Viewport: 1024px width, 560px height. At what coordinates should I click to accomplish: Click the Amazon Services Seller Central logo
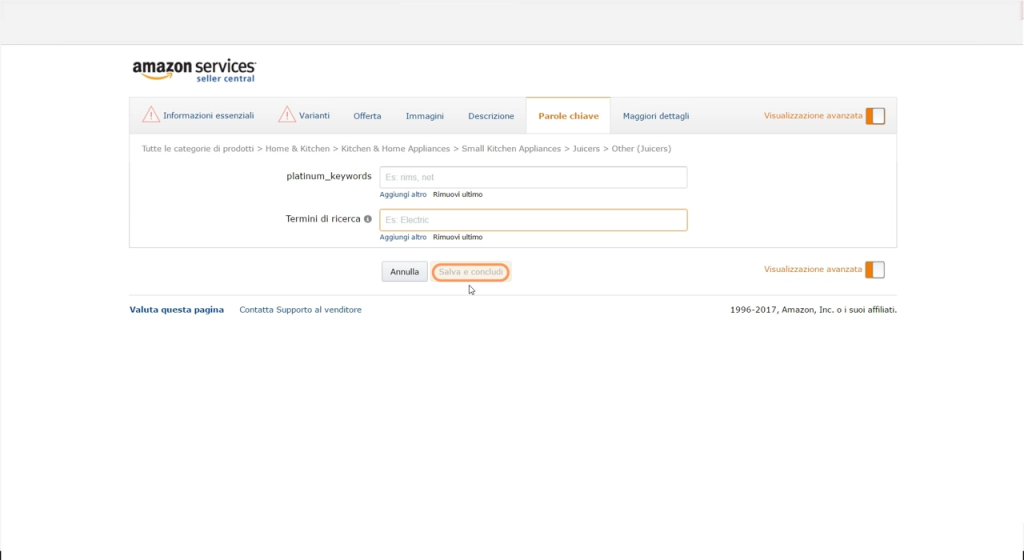pyautogui.click(x=194, y=70)
